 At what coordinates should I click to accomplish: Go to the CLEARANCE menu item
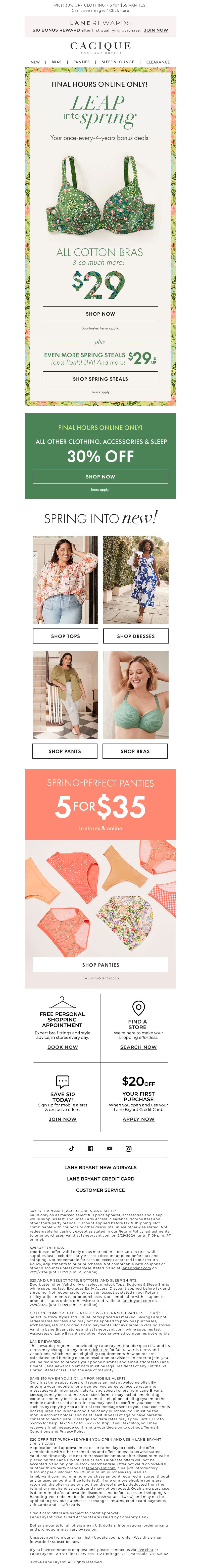coord(158,62)
